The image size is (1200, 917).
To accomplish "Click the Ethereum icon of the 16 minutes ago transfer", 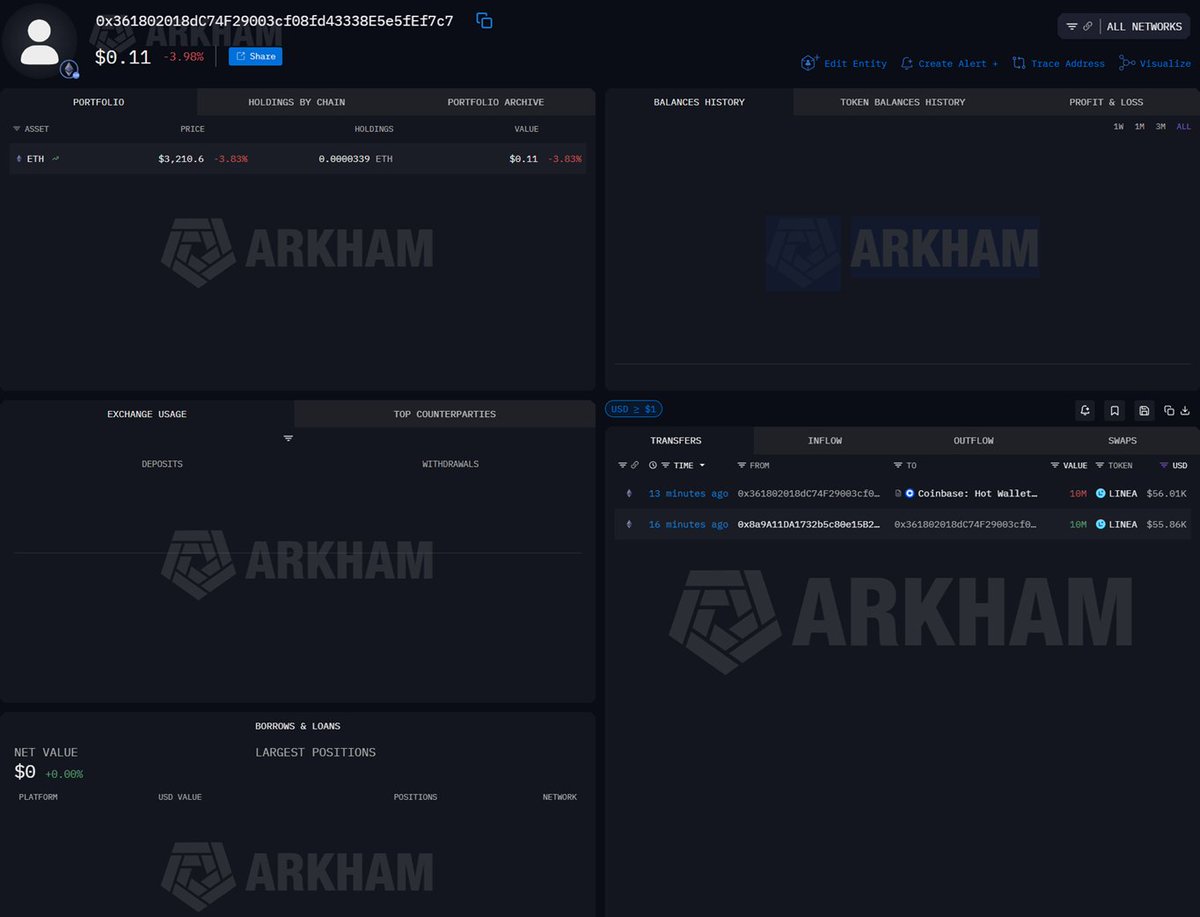I will pos(629,524).
